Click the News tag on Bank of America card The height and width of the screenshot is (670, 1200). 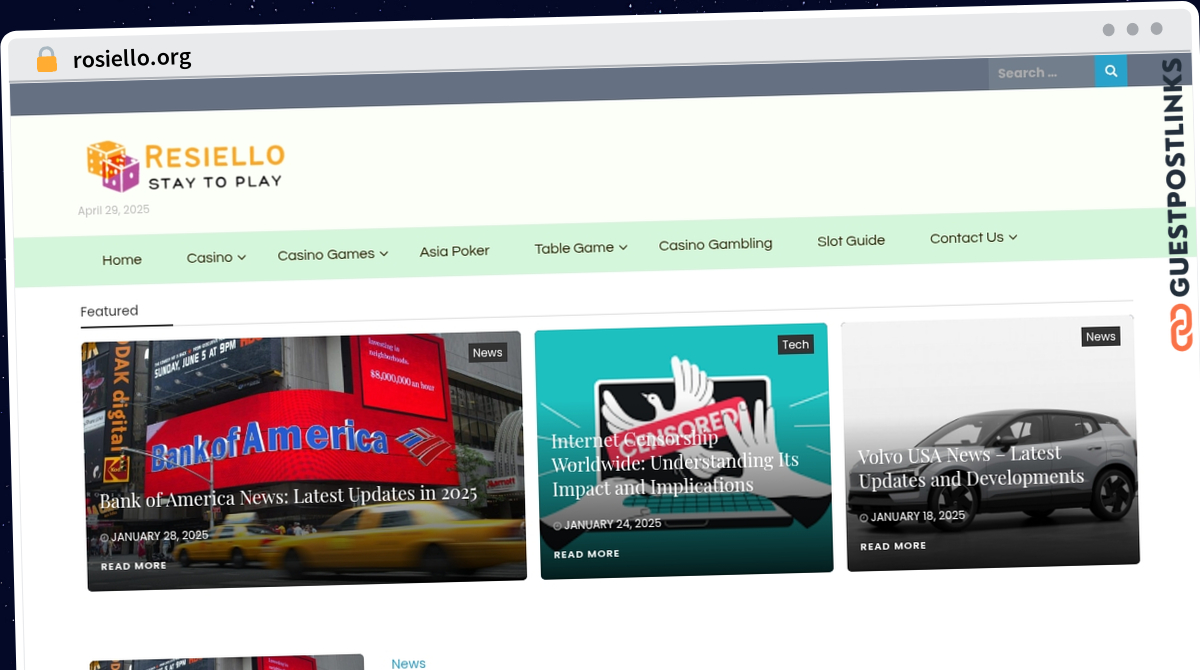pyautogui.click(x=488, y=352)
